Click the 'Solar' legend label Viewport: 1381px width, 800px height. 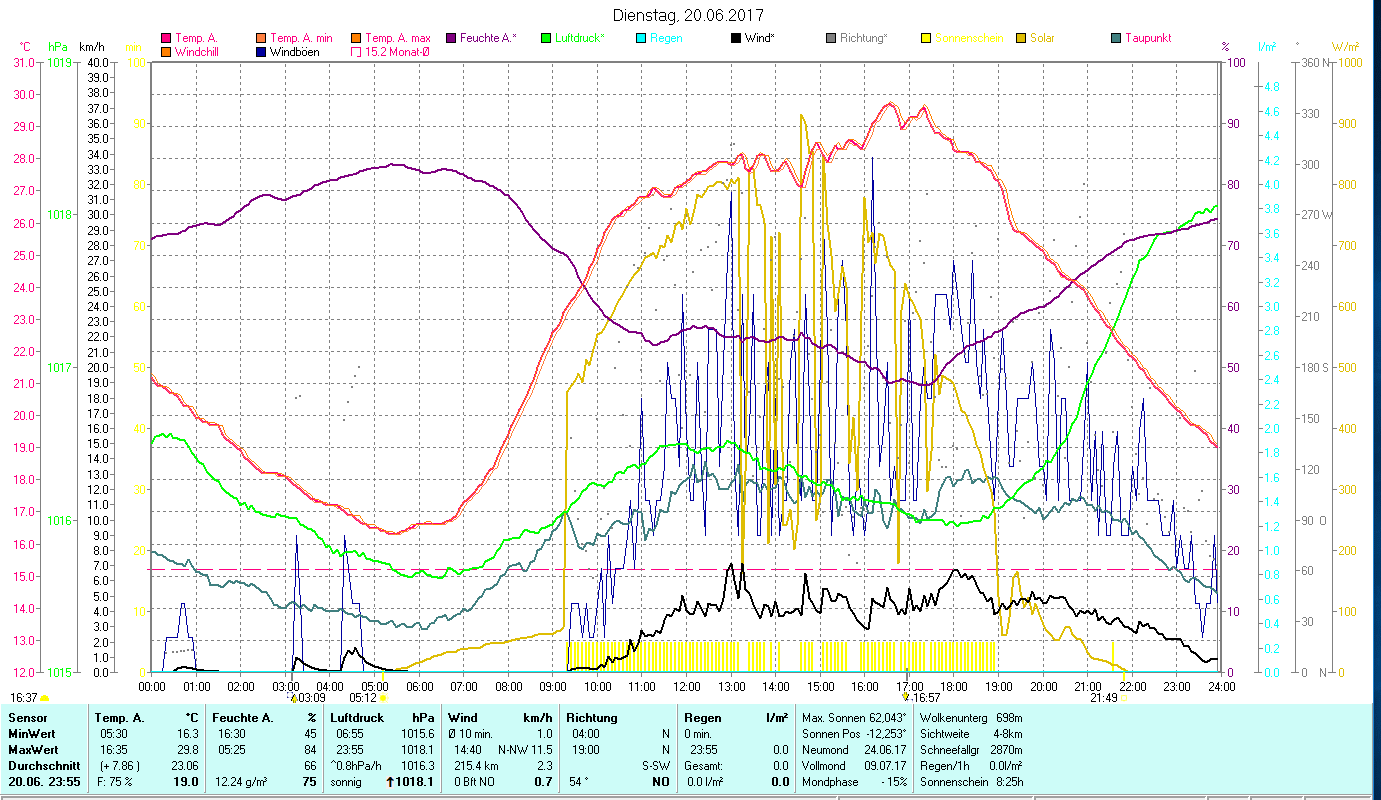tap(1042, 38)
